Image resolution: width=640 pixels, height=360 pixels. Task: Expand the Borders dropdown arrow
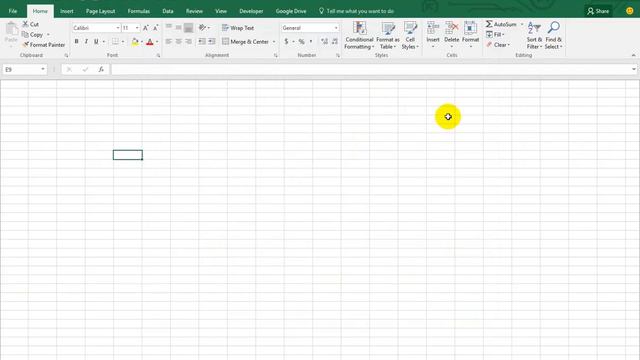[123, 42]
